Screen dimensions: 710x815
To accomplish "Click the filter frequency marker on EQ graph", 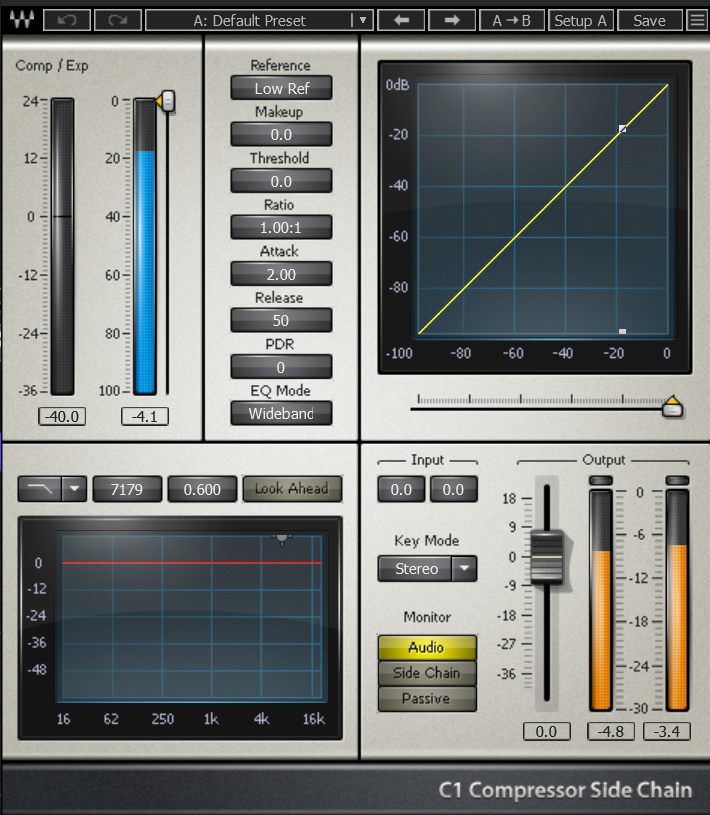I will tap(281, 538).
